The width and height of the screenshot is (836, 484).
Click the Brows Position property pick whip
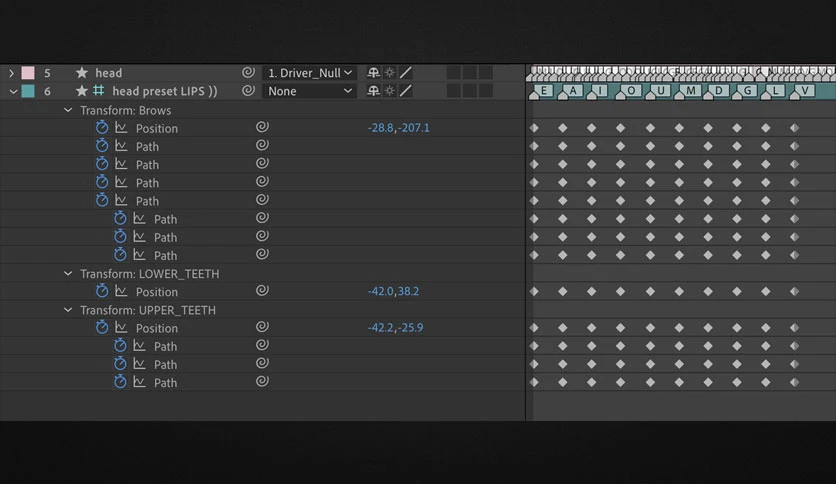(262, 127)
